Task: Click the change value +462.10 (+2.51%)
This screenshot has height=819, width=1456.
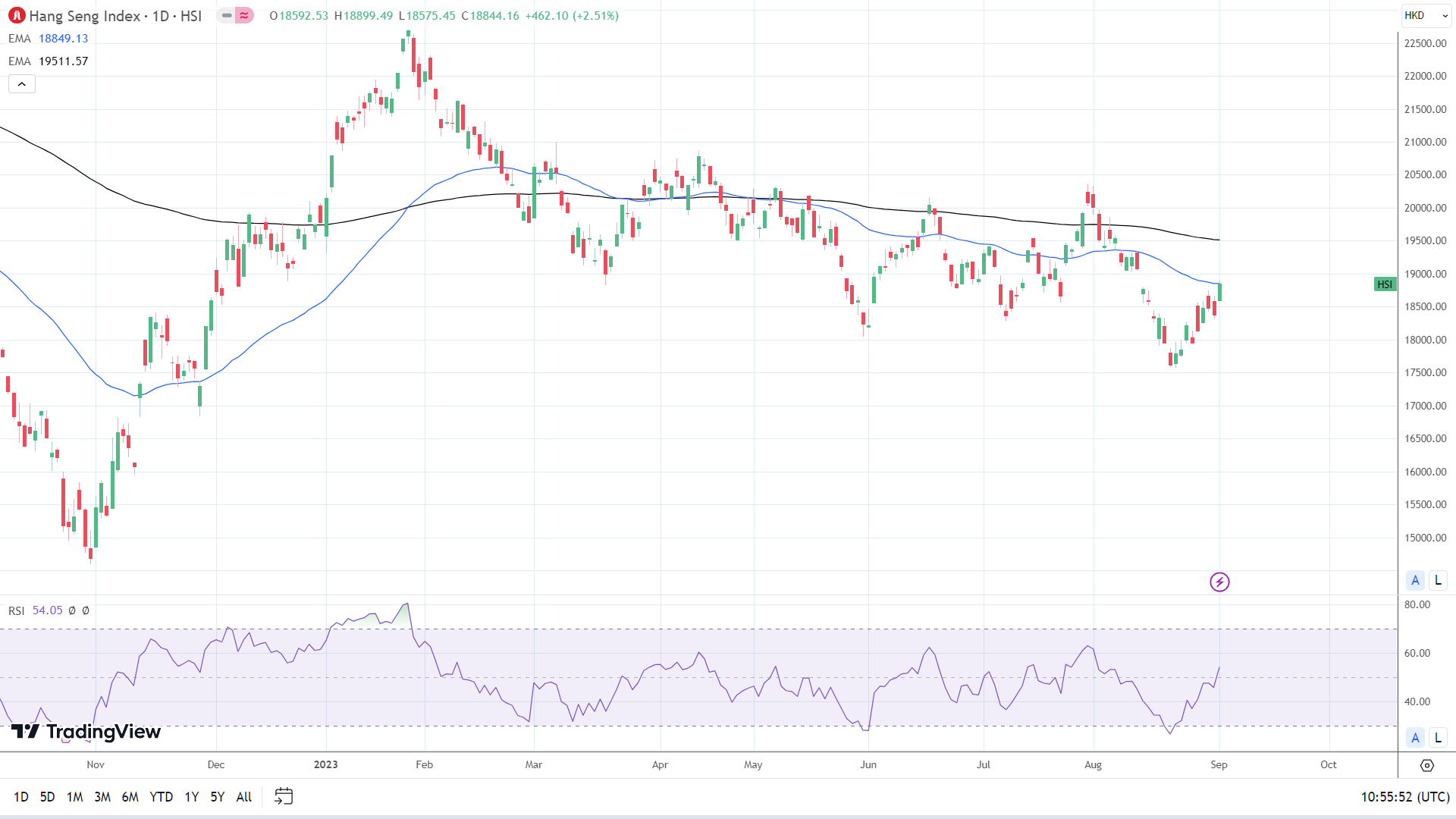Action: tap(572, 16)
